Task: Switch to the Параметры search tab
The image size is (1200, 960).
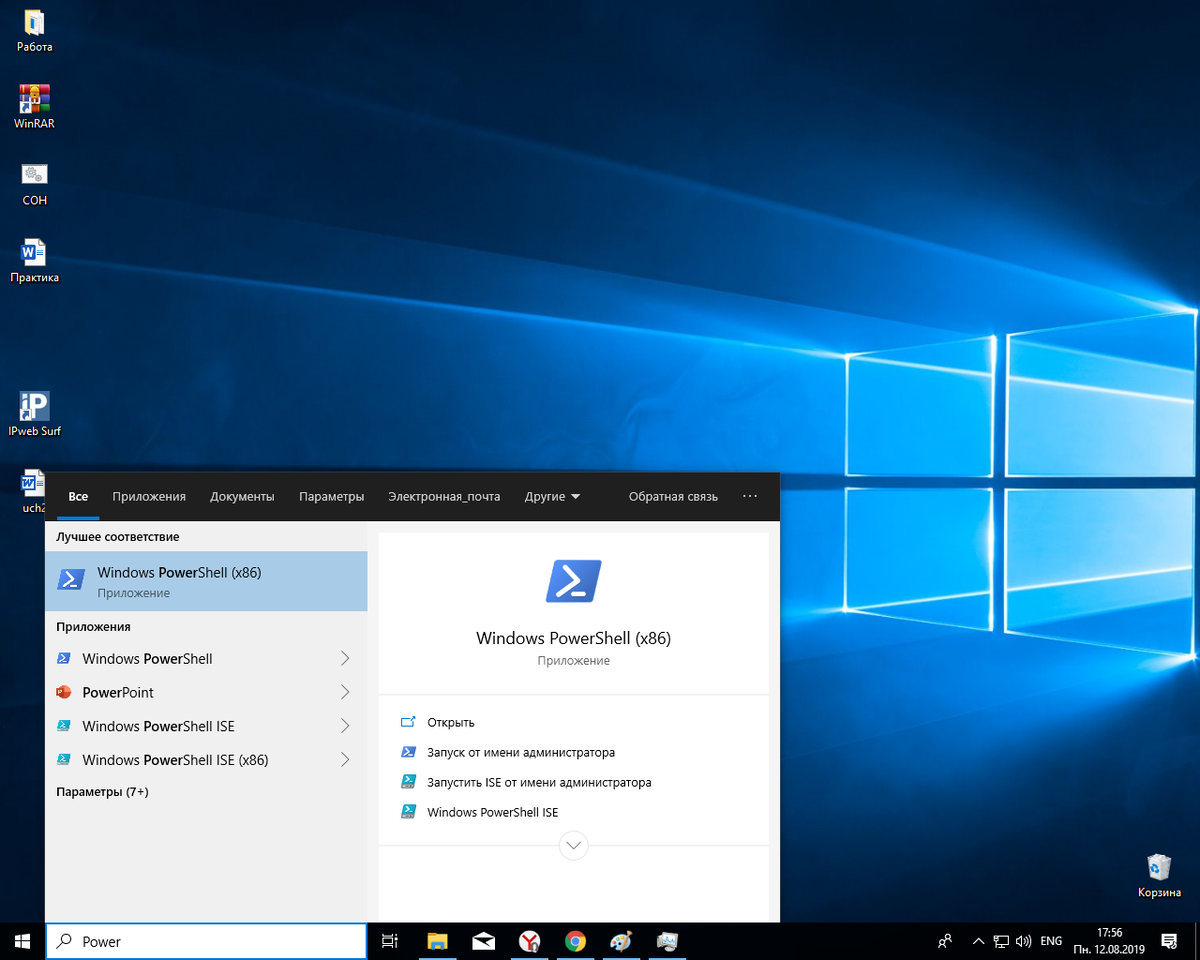Action: click(331, 497)
